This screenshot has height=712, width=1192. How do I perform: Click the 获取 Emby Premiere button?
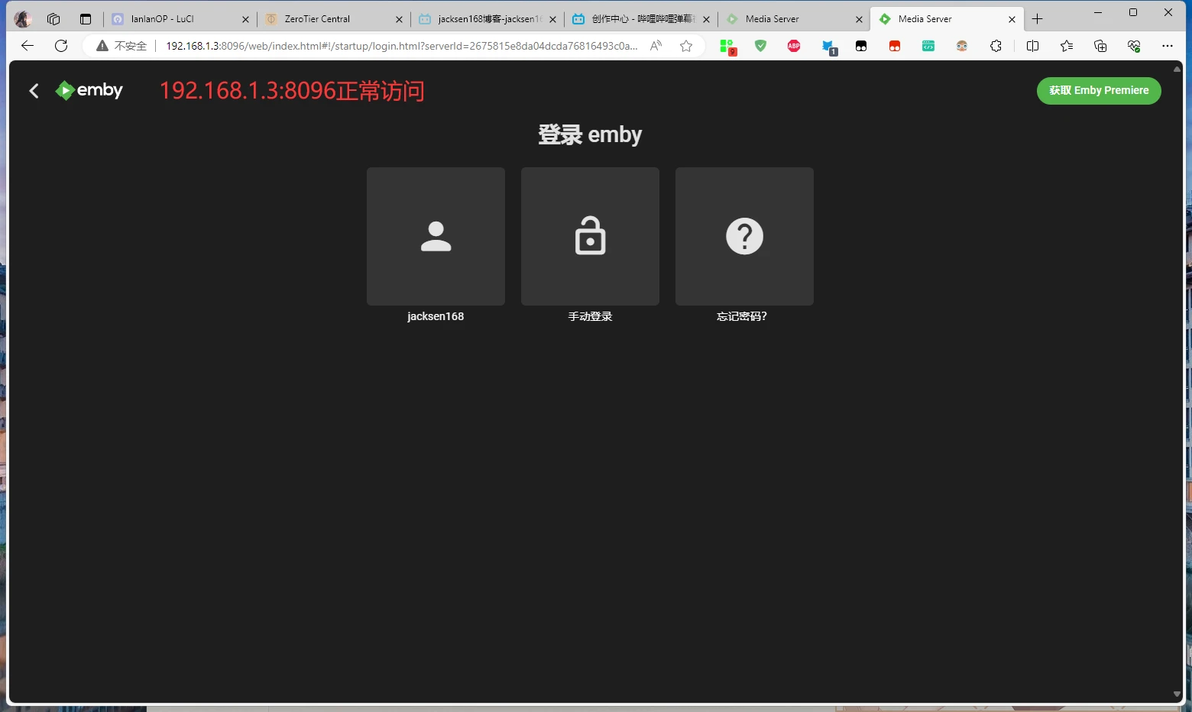click(x=1098, y=90)
